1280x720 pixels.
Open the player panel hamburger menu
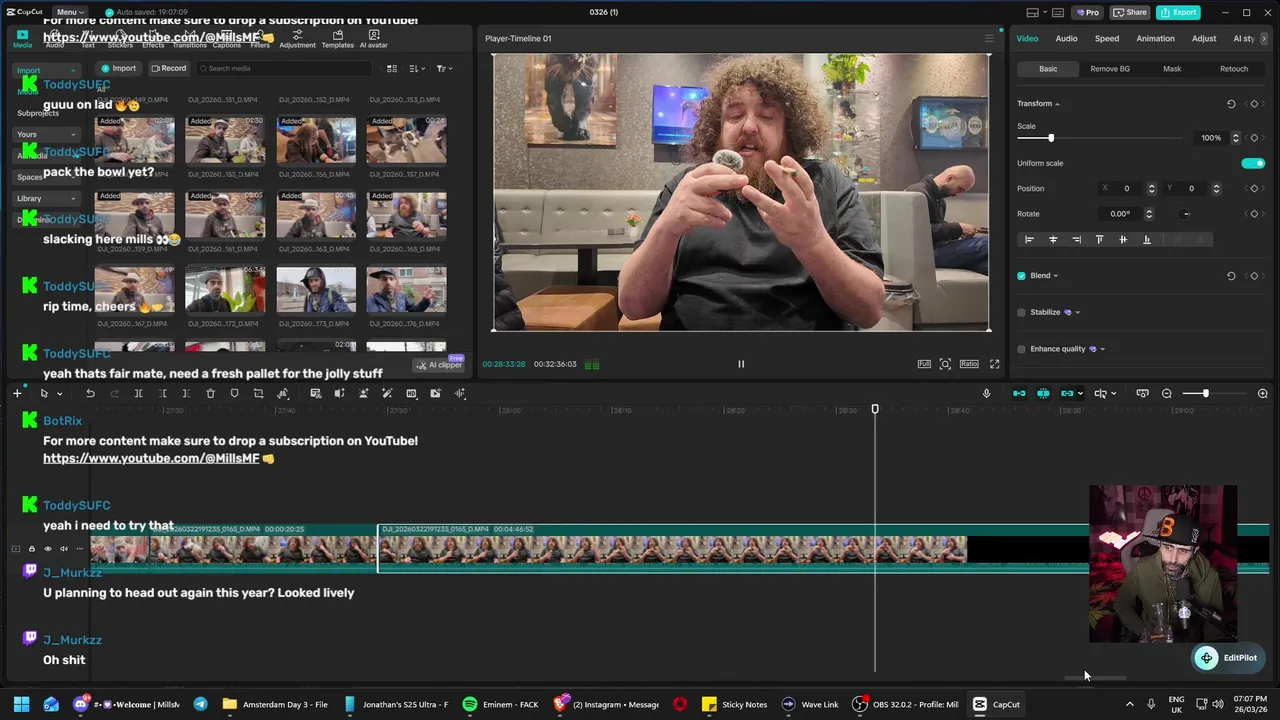click(x=989, y=39)
